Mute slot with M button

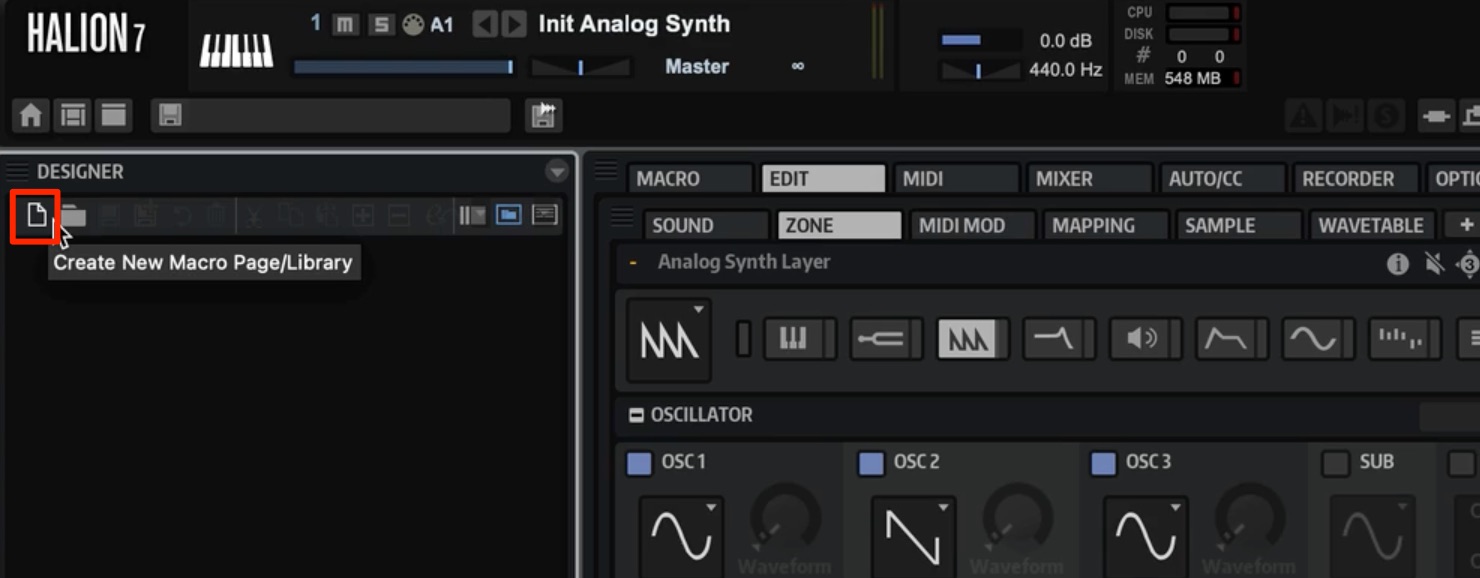click(x=345, y=25)
